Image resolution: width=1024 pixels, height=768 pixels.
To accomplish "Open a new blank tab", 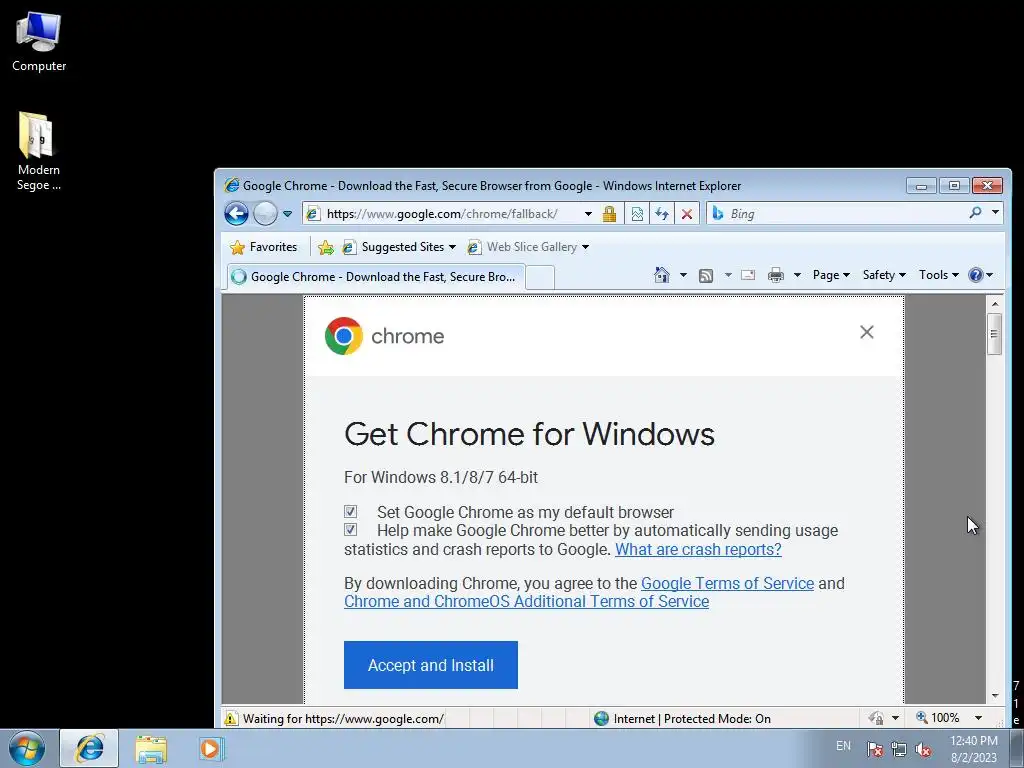I will pyautogui.click(x=540, y=277).
